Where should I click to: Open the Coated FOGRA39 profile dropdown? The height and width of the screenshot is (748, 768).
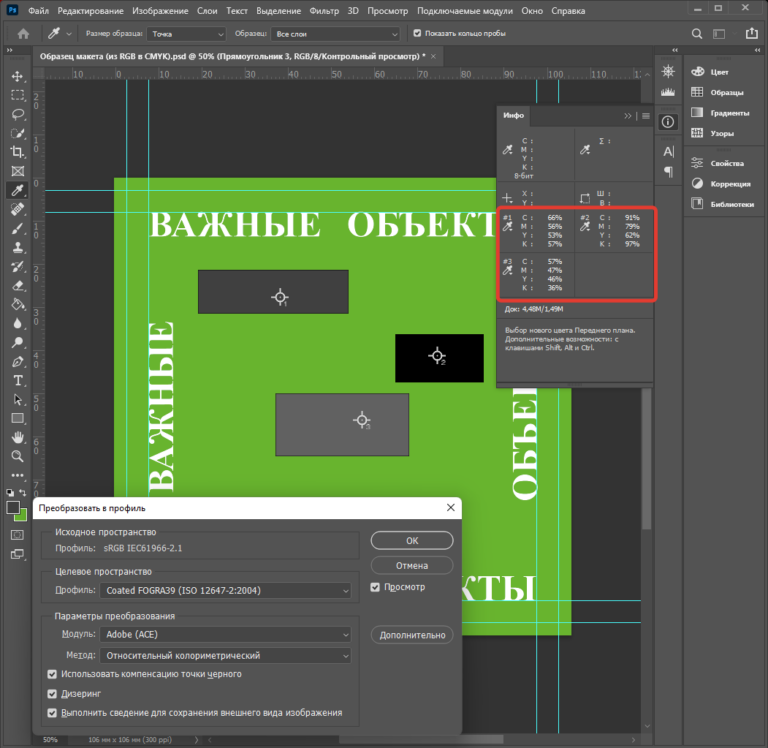click(226, 591)
